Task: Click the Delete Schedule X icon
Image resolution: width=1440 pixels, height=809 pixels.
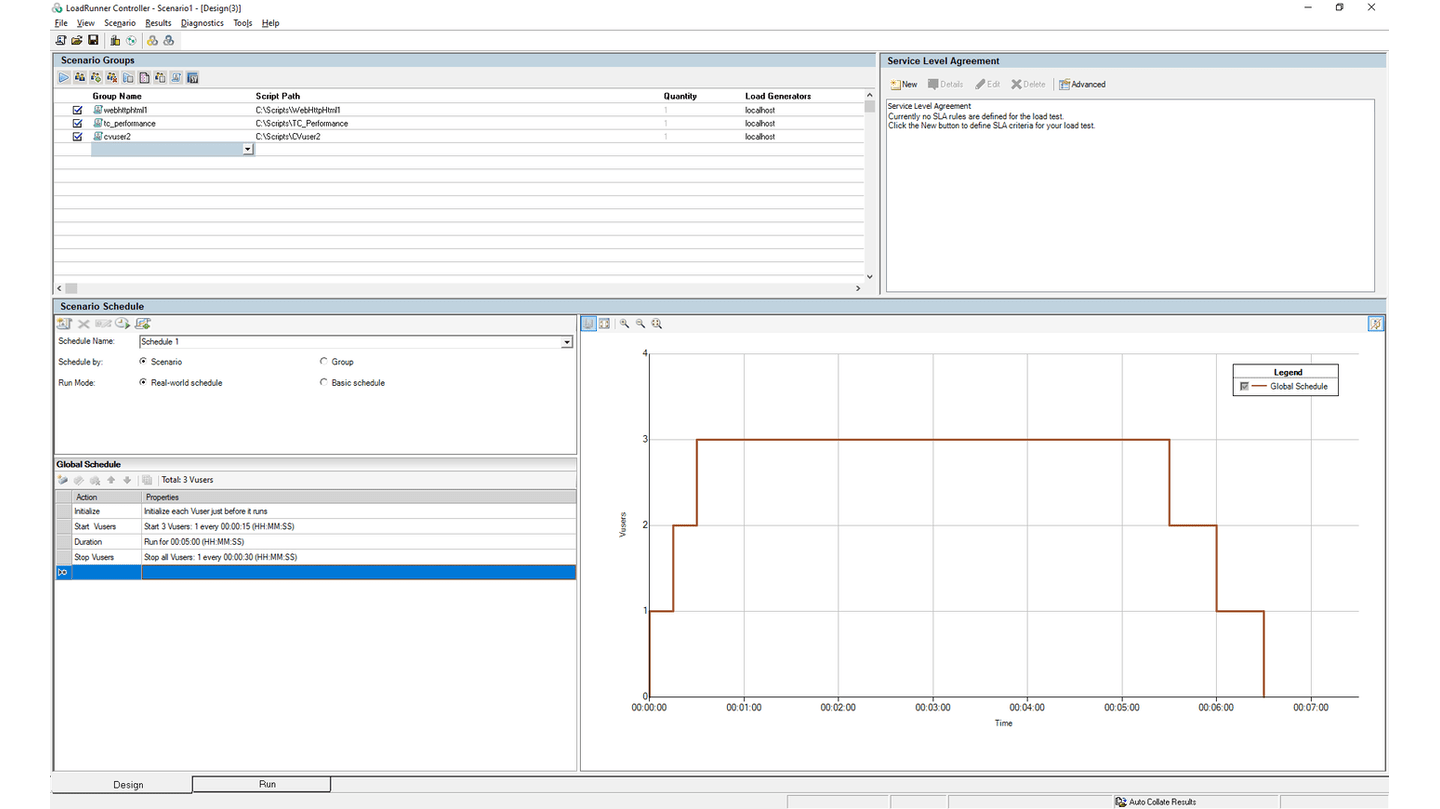Action: tap(84, 323)
